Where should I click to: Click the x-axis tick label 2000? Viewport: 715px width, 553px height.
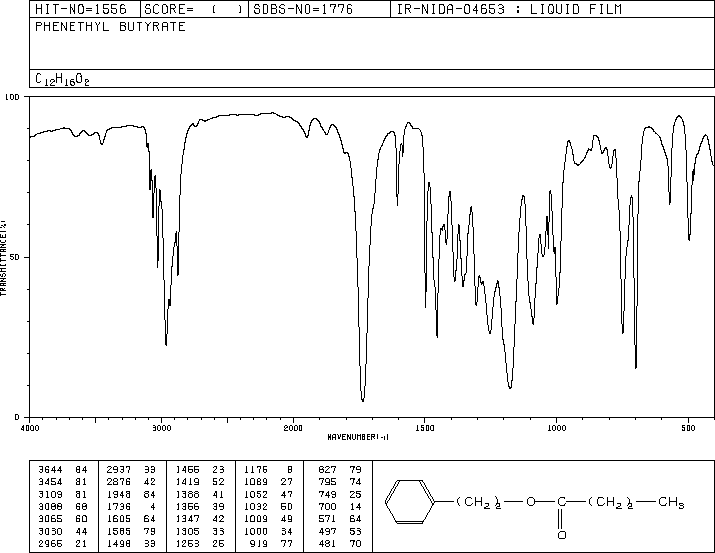(x=293, y=428)
